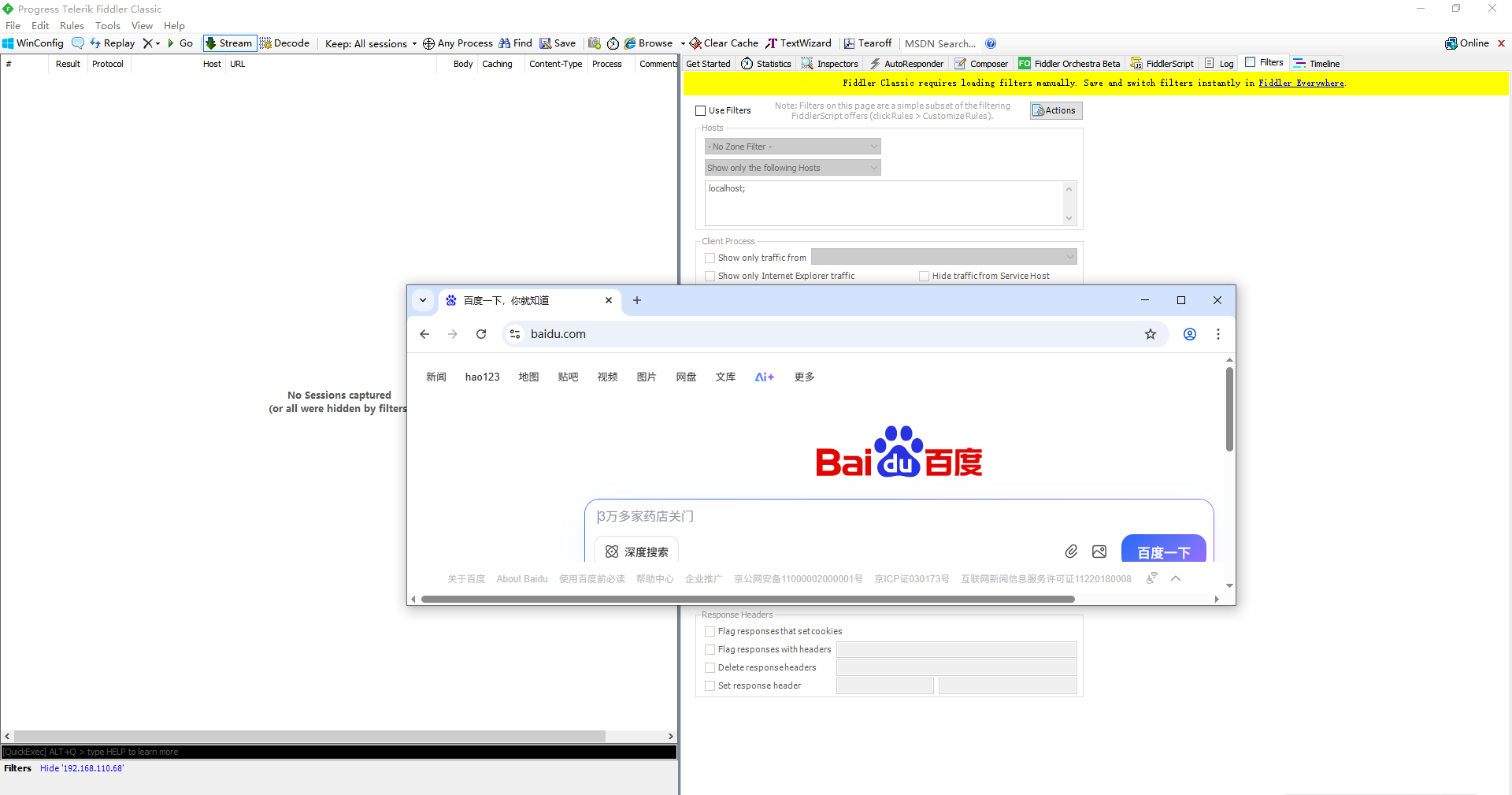Open WinConfig settings
Screen dimensions: 1512x795
pos(31,43)
